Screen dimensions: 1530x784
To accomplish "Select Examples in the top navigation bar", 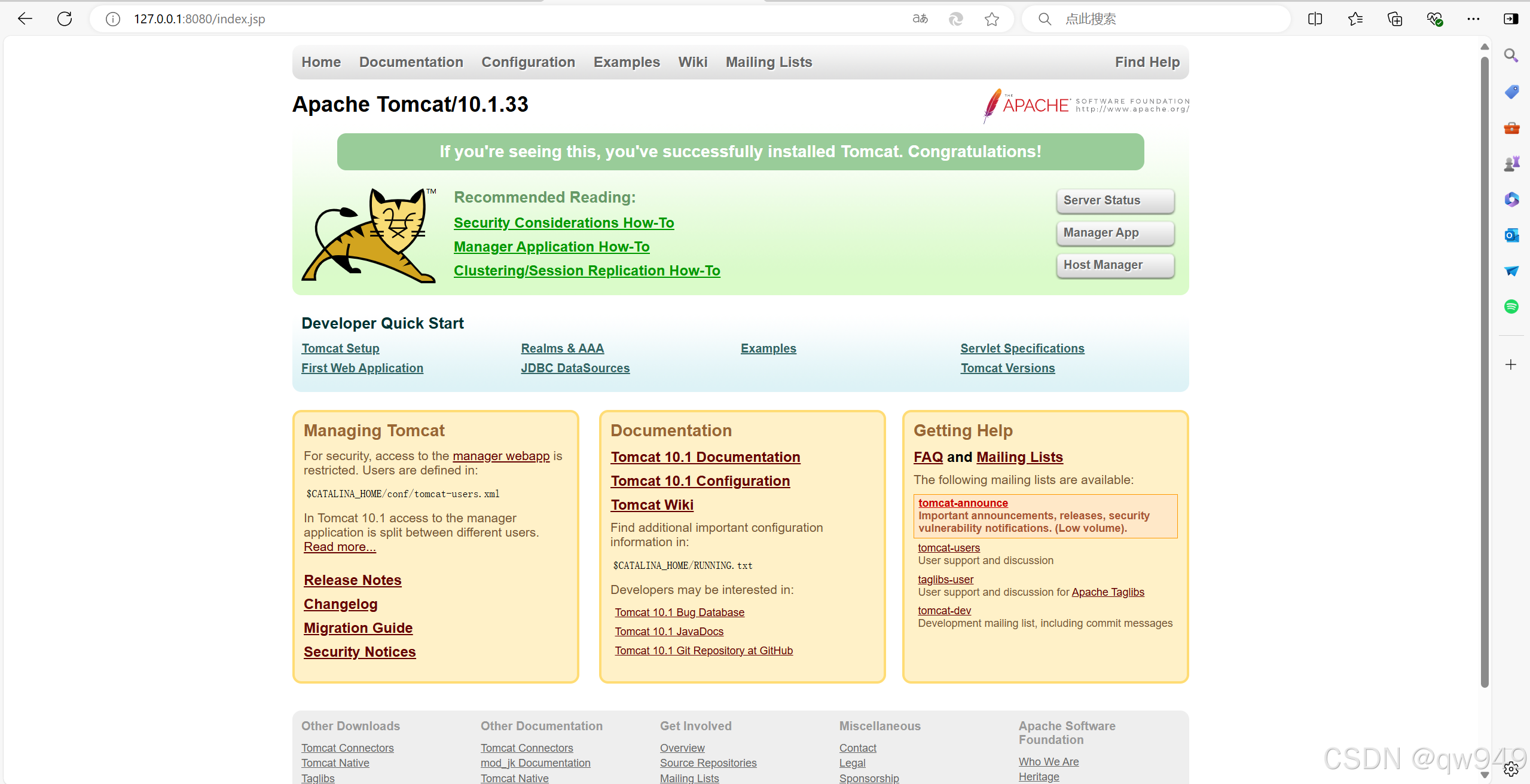I will [x=626, y=62].
